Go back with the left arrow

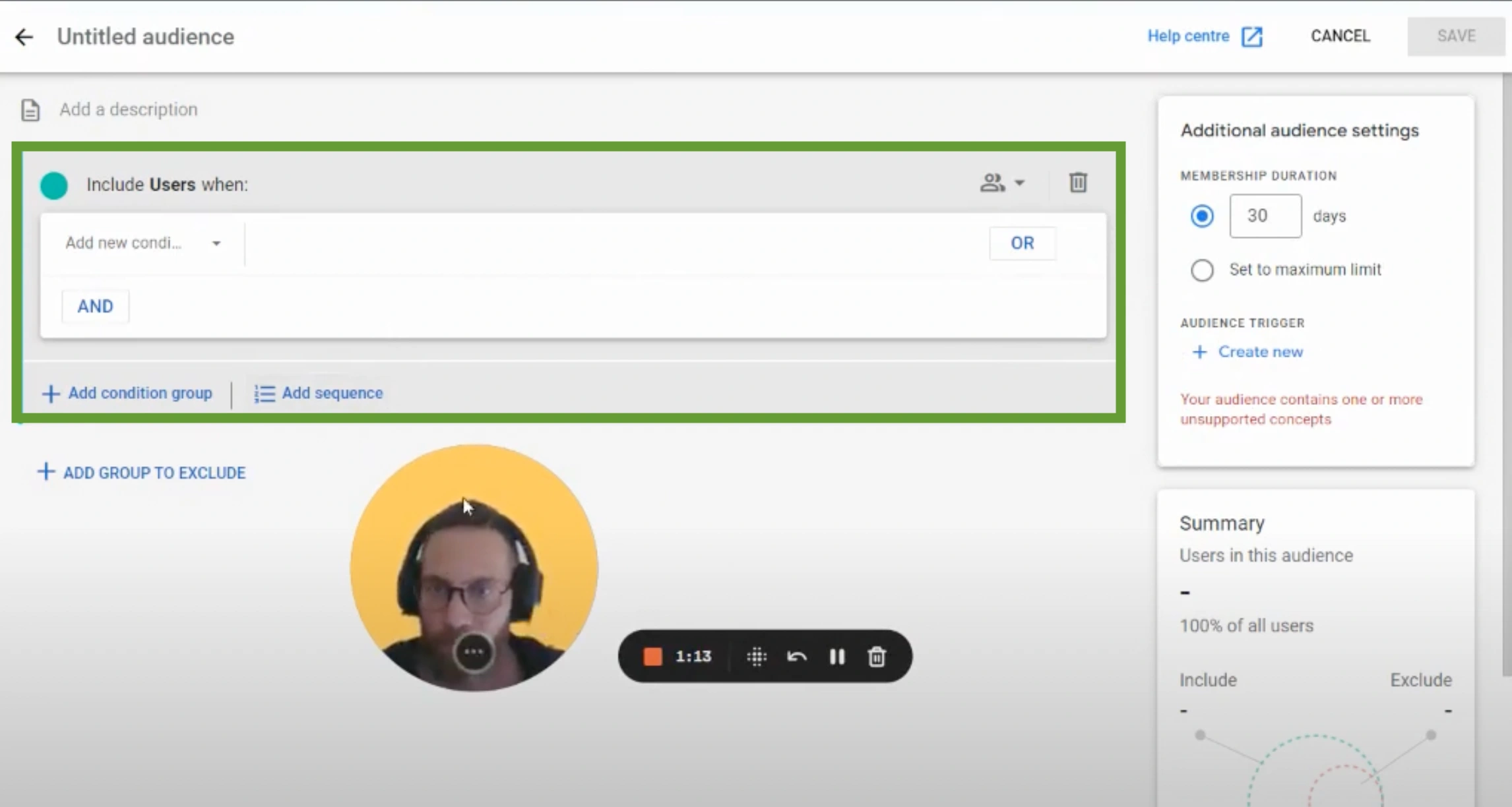(x=24, y=37)
